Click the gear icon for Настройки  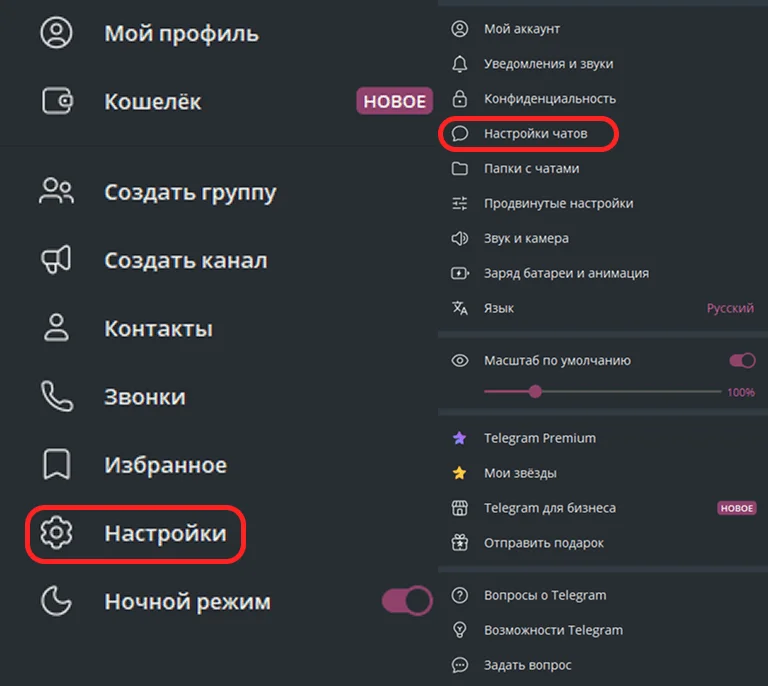(56, 533)
